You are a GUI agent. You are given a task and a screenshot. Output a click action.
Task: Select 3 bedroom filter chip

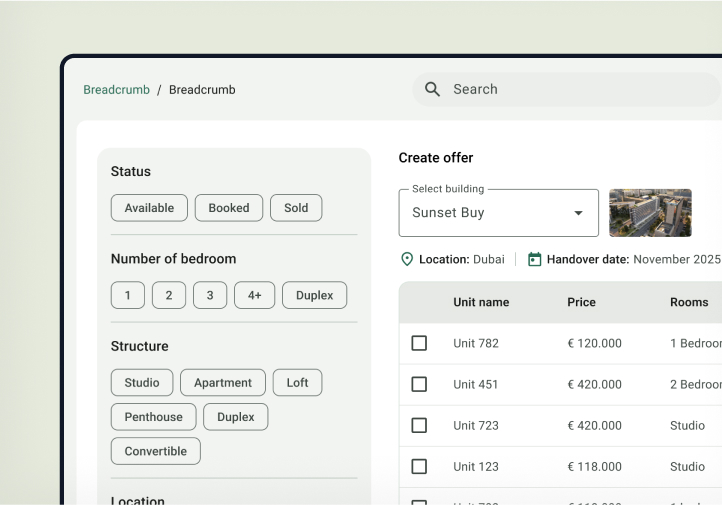pos(210,295)
